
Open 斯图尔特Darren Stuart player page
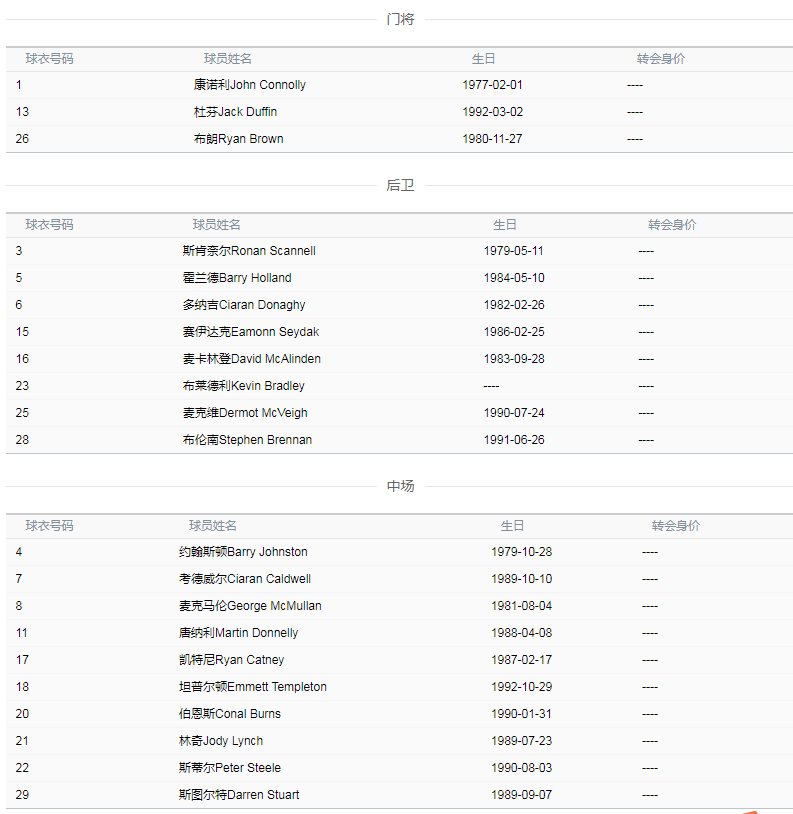click(x=239, y=795)
